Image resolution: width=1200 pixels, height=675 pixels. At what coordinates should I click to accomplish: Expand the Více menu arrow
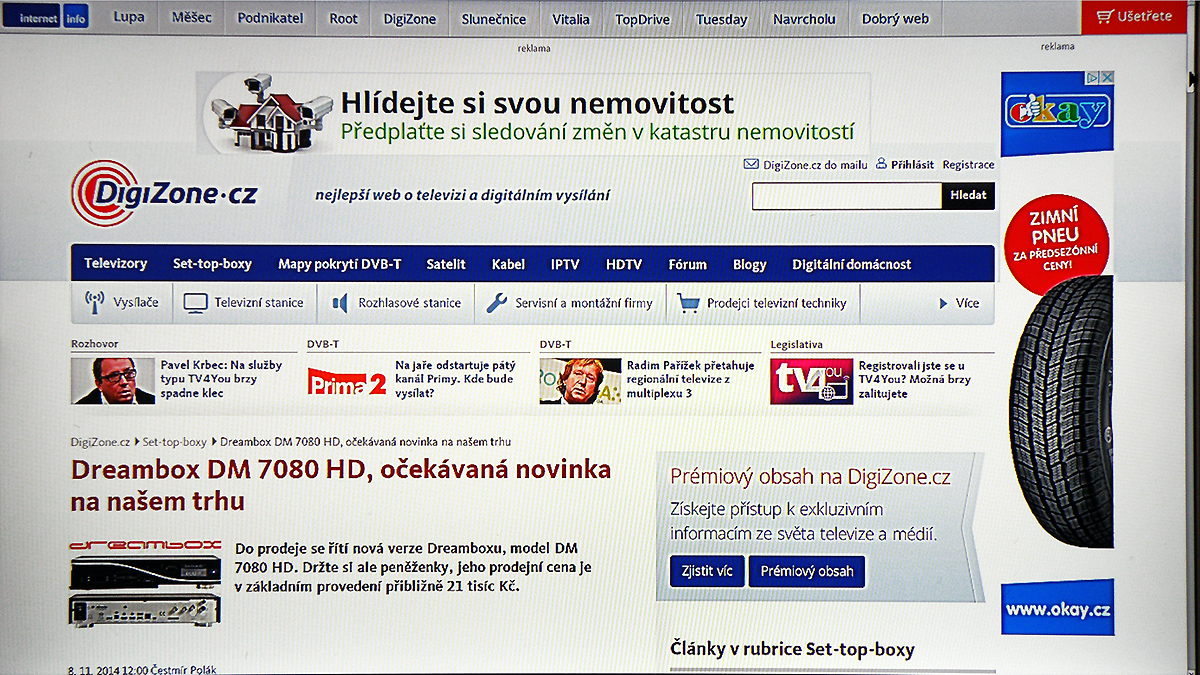943,303
